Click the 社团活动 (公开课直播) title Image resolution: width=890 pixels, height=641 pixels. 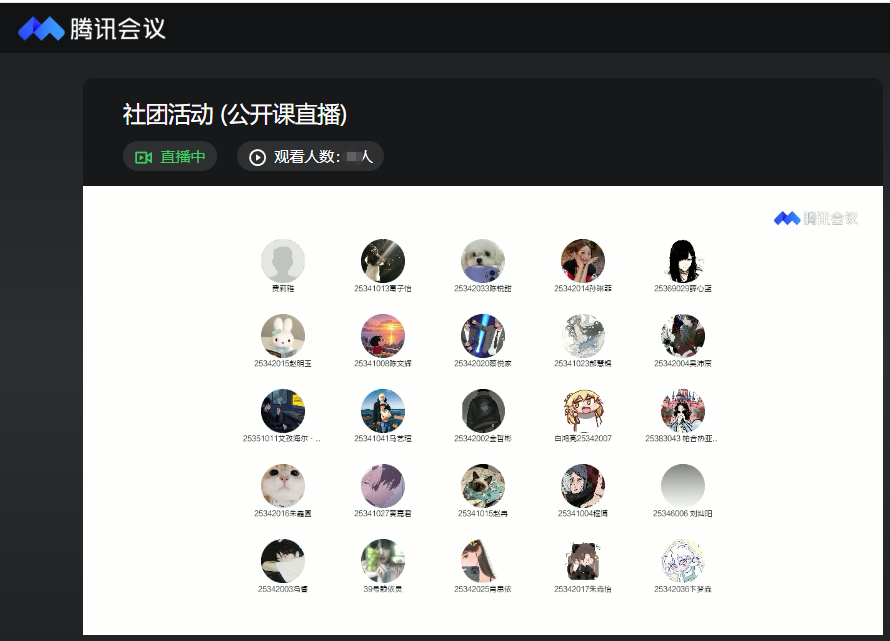click(x=234, y=114)
